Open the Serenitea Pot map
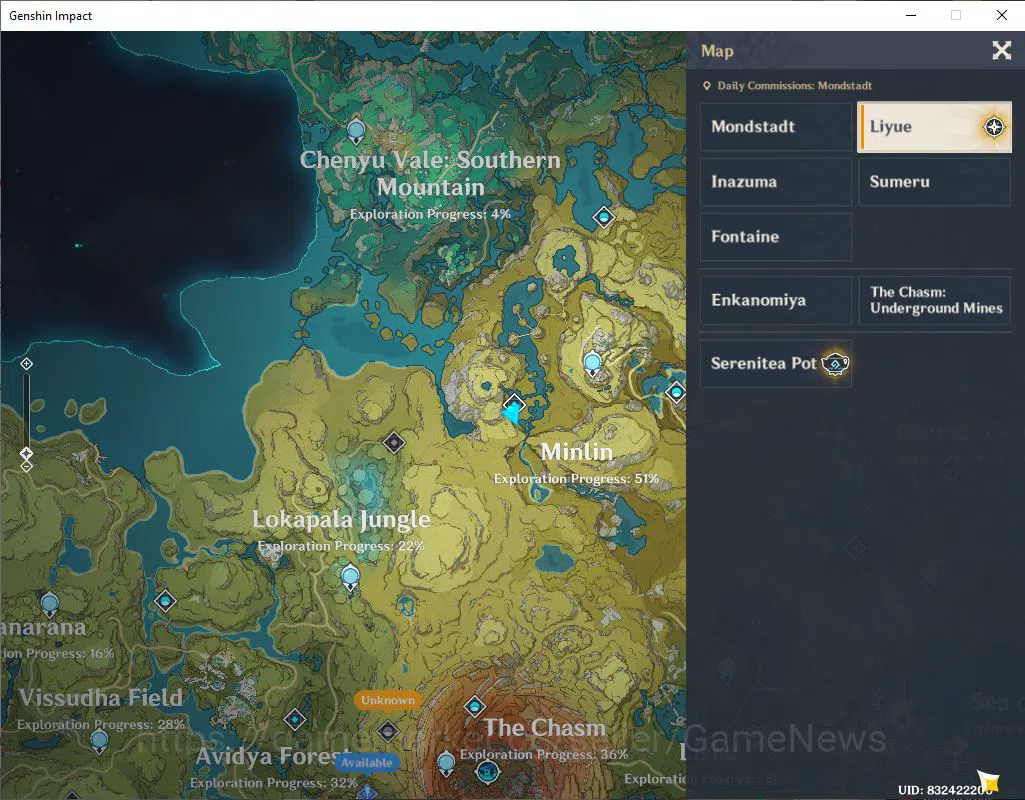Screen dimensions: 1025x800 click(776, 363)
